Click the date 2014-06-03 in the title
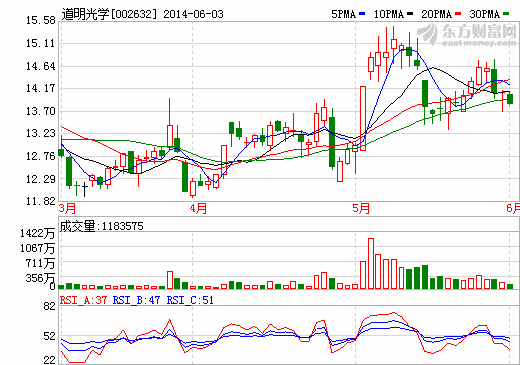Image resolution: width=520 pixels, height=365 pixels. click(193, 14)
